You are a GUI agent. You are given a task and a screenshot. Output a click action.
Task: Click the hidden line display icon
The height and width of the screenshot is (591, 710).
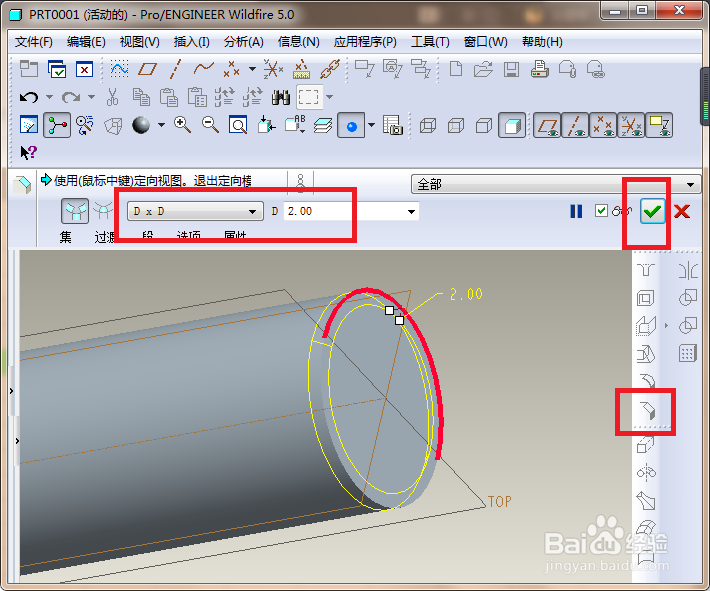456,125
